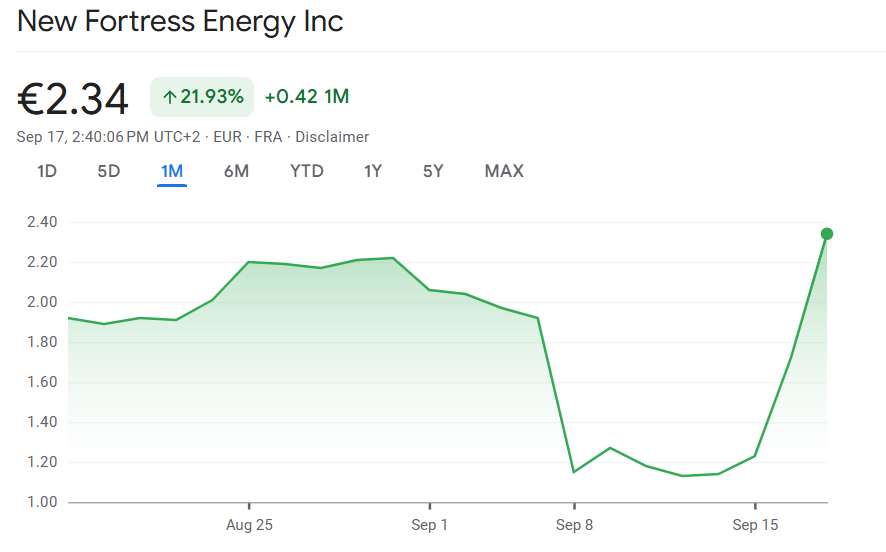Select the 1D time range tab
This screenshot has width=886, height=552.
47,171
